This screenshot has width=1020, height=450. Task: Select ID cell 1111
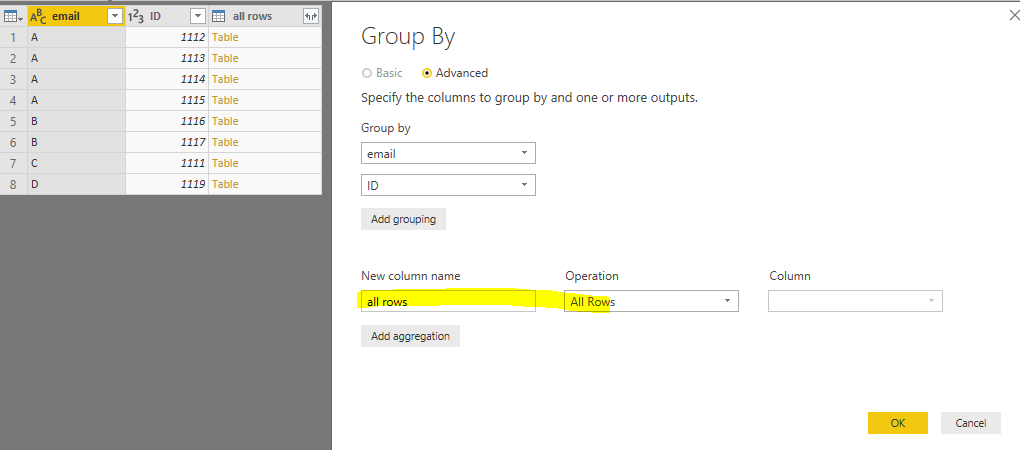(167, 163)
